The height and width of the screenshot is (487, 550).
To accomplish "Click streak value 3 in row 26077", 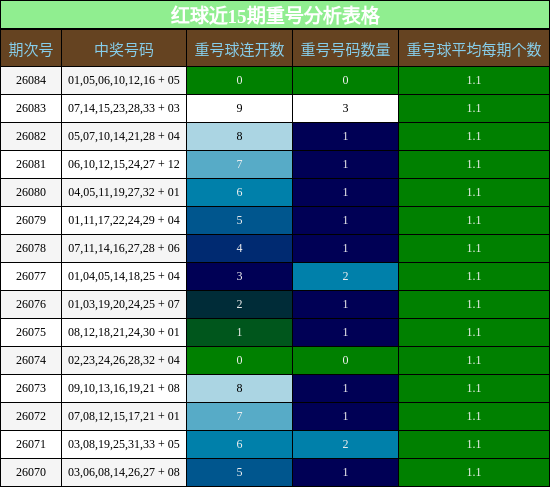I will [x=239, y=276].
